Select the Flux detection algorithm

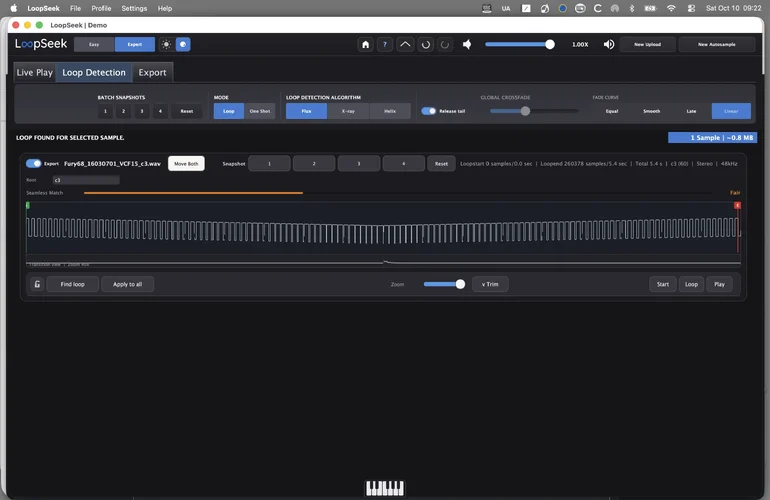click(306, 111)
